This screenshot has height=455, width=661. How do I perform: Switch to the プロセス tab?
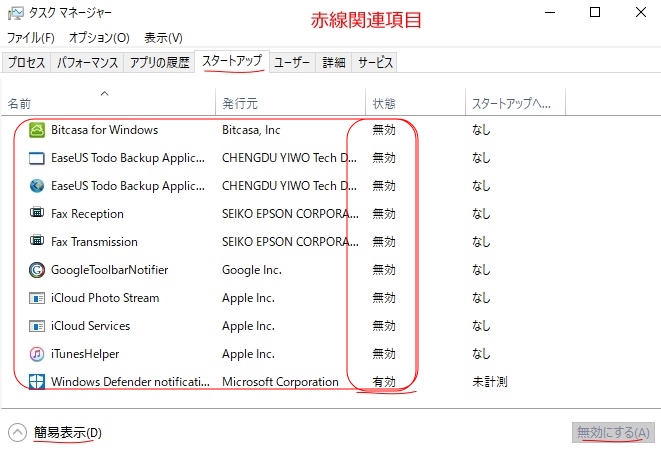[26, 62]
